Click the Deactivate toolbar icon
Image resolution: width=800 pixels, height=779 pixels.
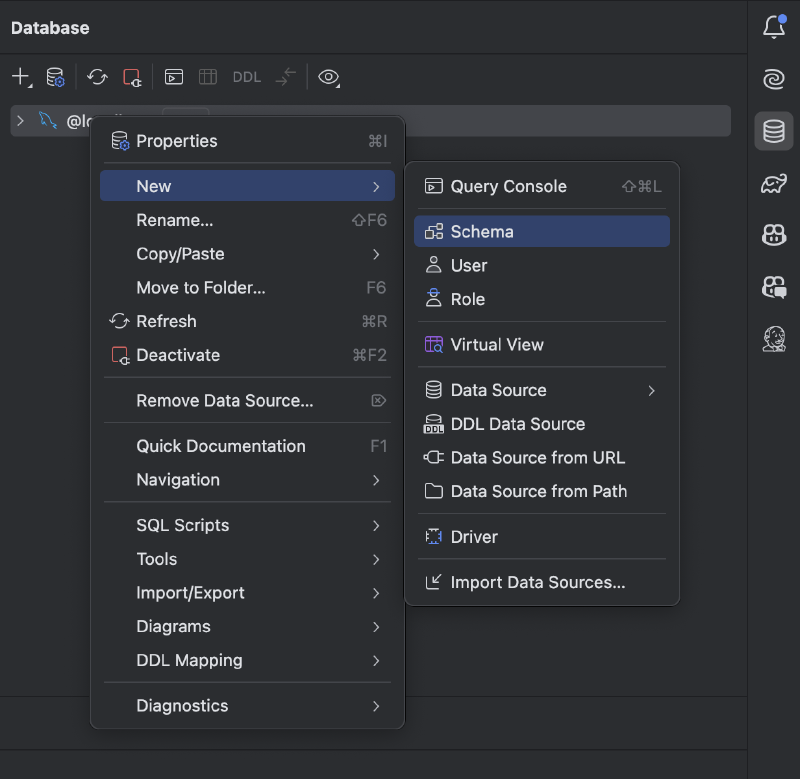tap(132, 77)
